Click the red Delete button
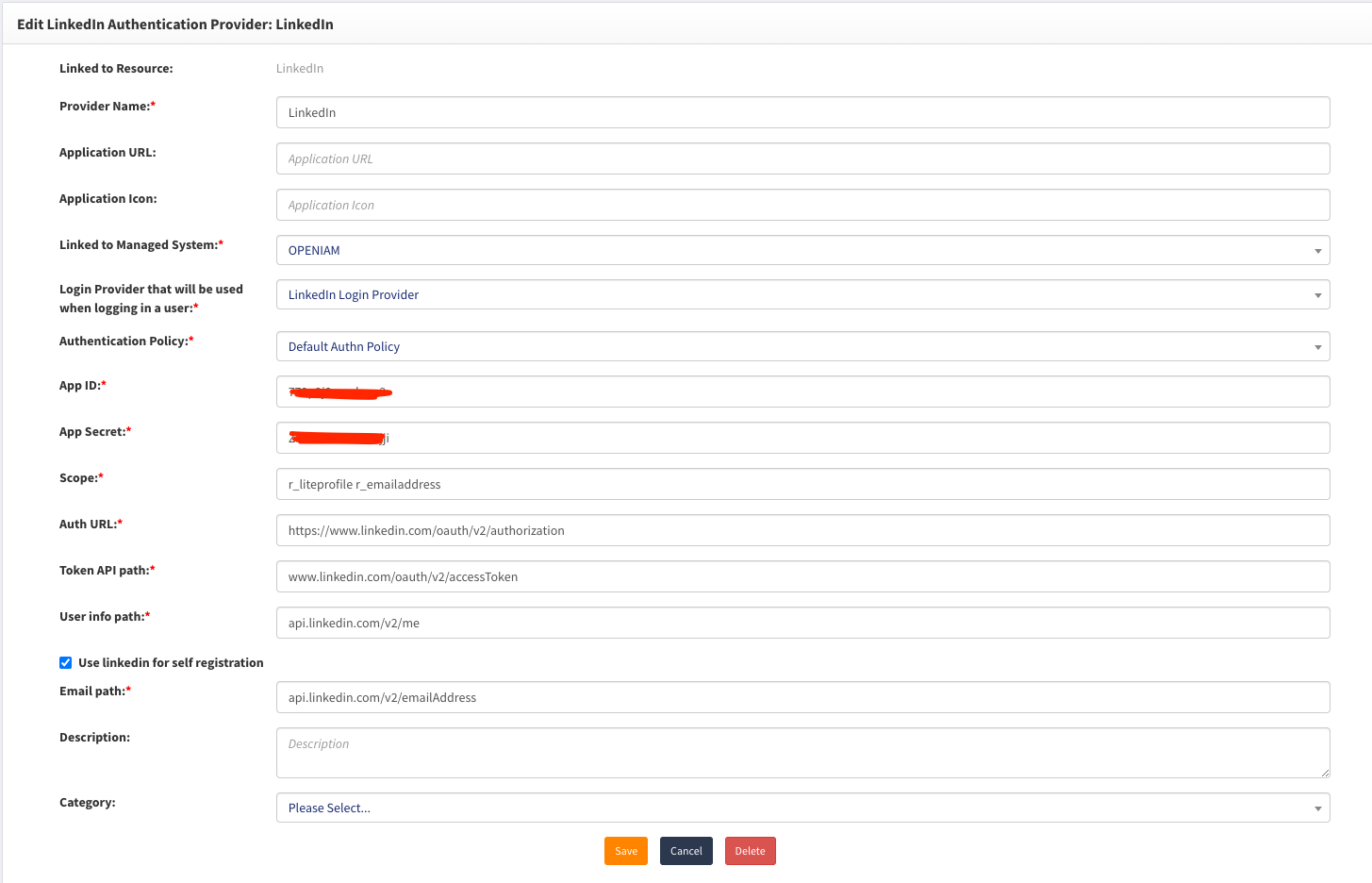The height and width of the screenshot is (883, 1372). point(751,851)
